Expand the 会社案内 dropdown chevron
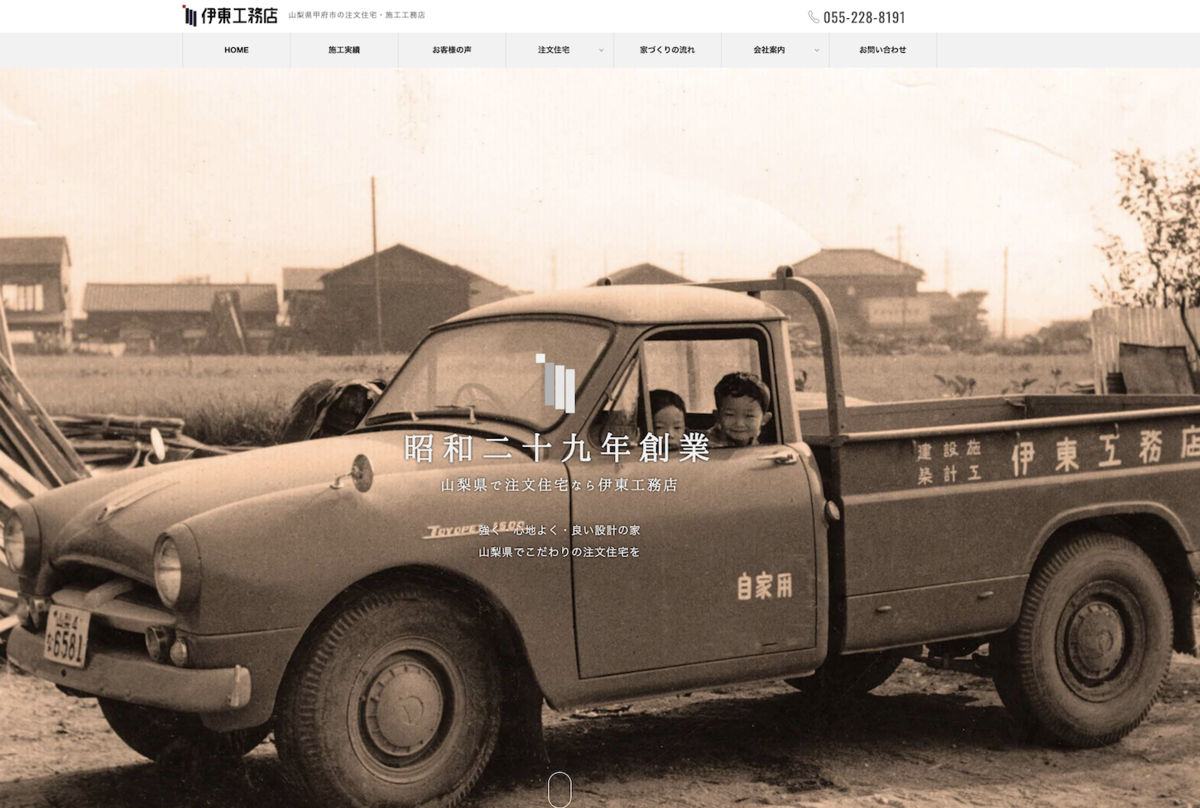The width and height of the screenshot is (1200, 808). point(816,50)
